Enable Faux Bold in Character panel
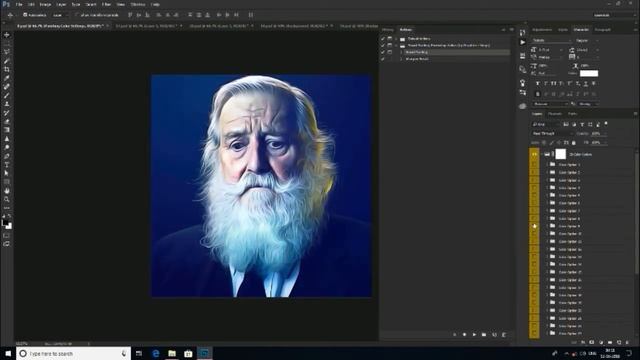 point(538,83)
